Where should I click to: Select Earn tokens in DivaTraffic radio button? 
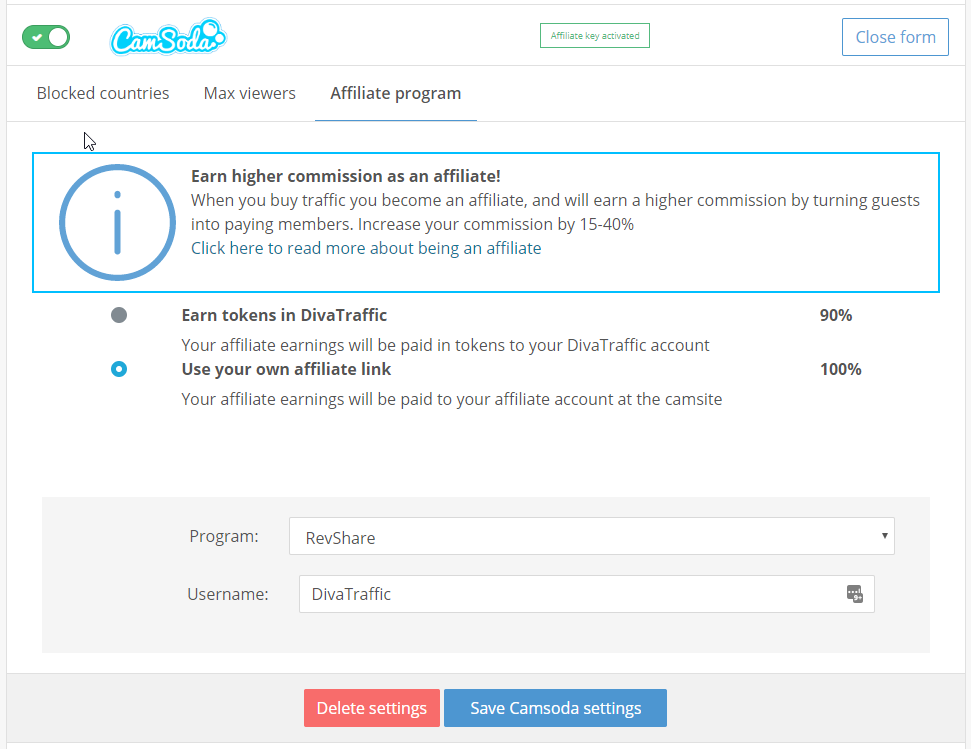coord(119,315)
